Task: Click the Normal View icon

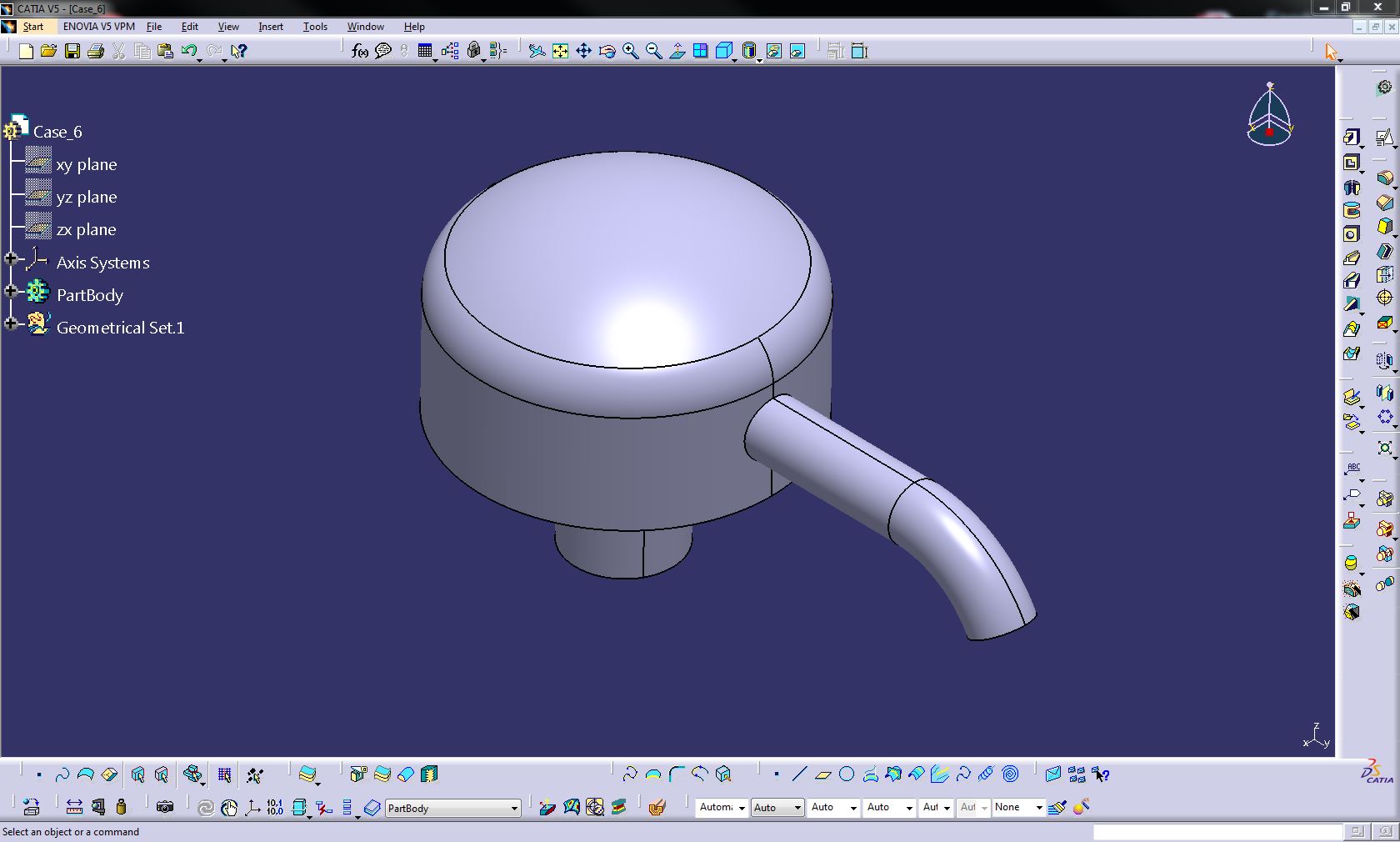Action: 677,51
